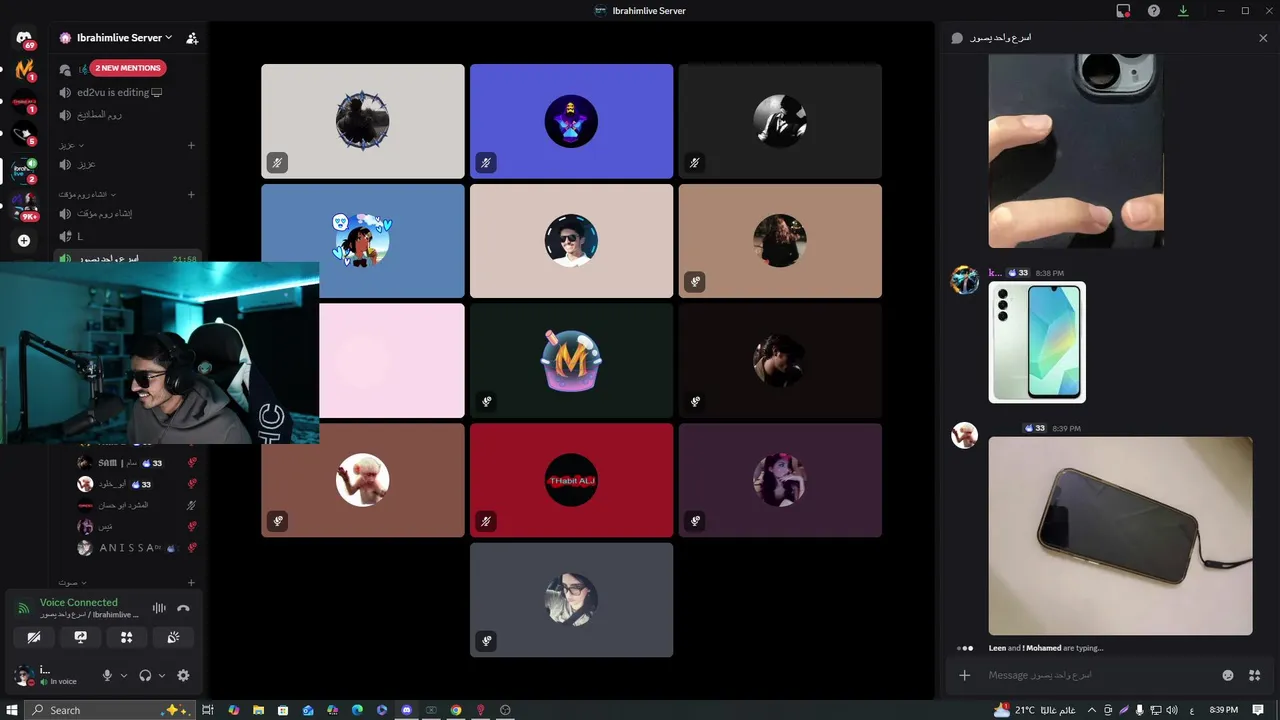Open the Help question mark icon

point(1153,11)
